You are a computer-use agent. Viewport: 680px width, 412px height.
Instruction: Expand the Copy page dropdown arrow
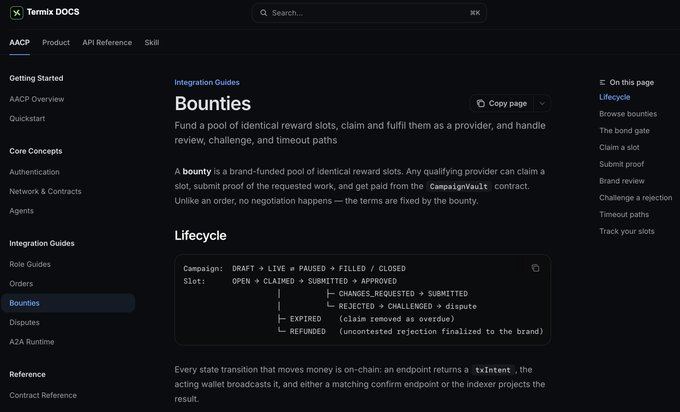(542, 104)
